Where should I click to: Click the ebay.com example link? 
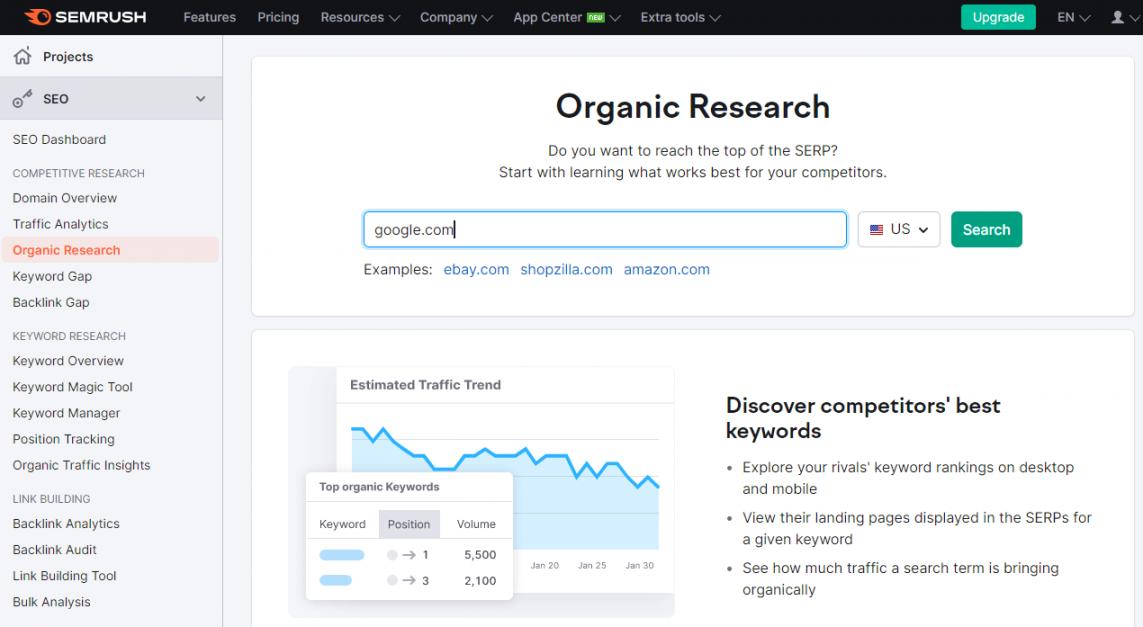tap(476, 270)
